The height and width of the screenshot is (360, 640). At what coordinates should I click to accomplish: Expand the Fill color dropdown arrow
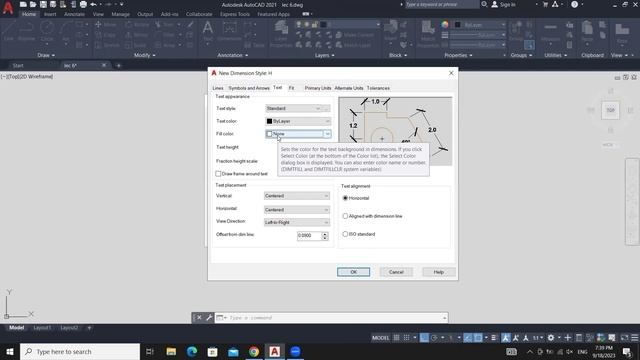pos(327,134)
